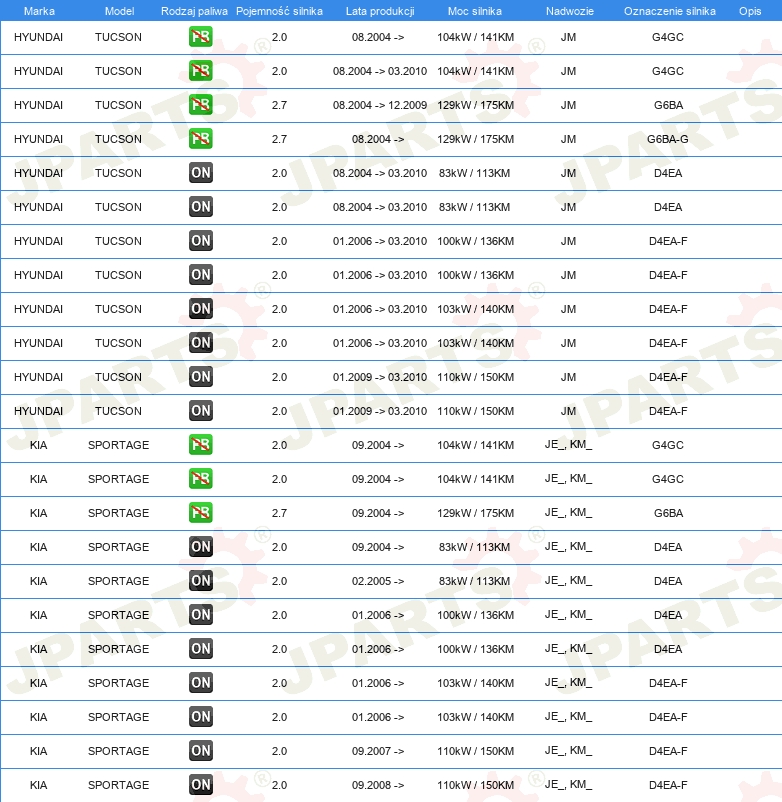Select engine code G6BA-G cell
This screenshot has width=782, height=802.
pos(667,139)
